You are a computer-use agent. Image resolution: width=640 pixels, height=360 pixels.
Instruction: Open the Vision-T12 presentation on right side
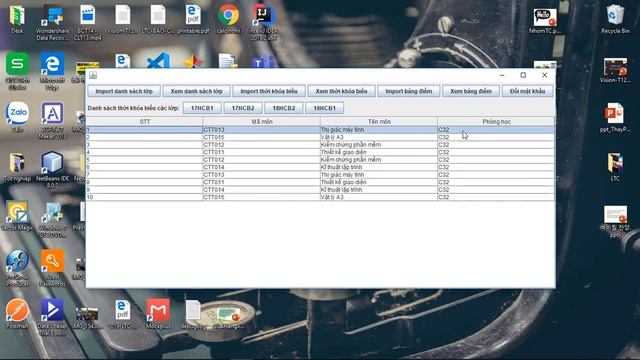[615, 70]
